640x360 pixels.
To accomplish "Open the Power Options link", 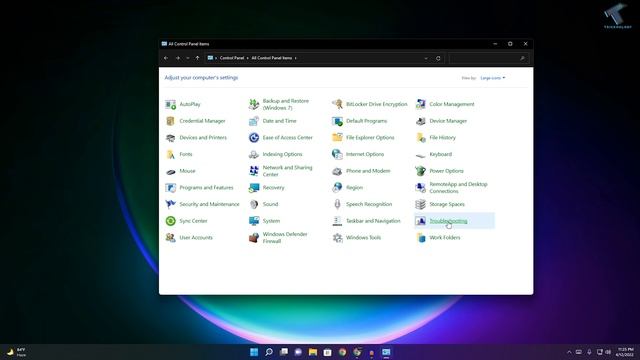I will (446, 171).
